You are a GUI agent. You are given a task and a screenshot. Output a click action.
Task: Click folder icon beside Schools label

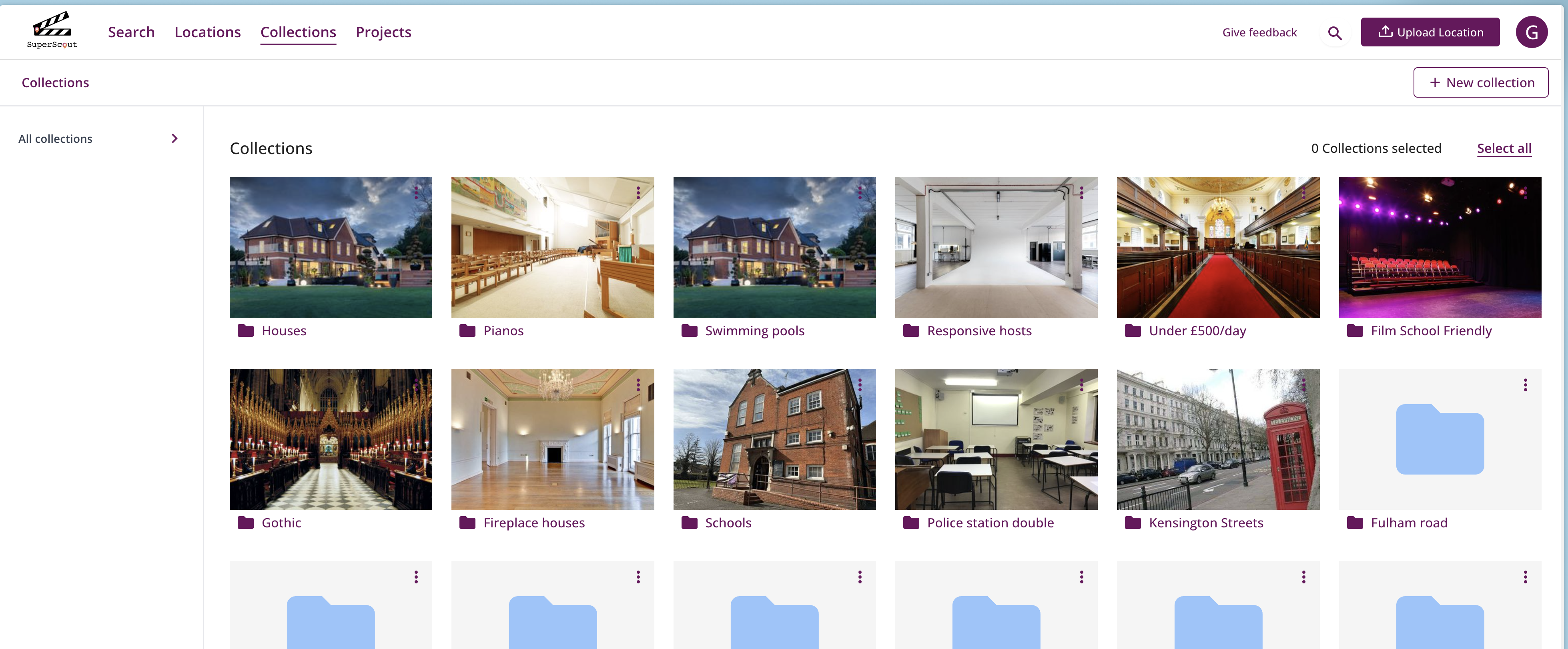[689, 523]
